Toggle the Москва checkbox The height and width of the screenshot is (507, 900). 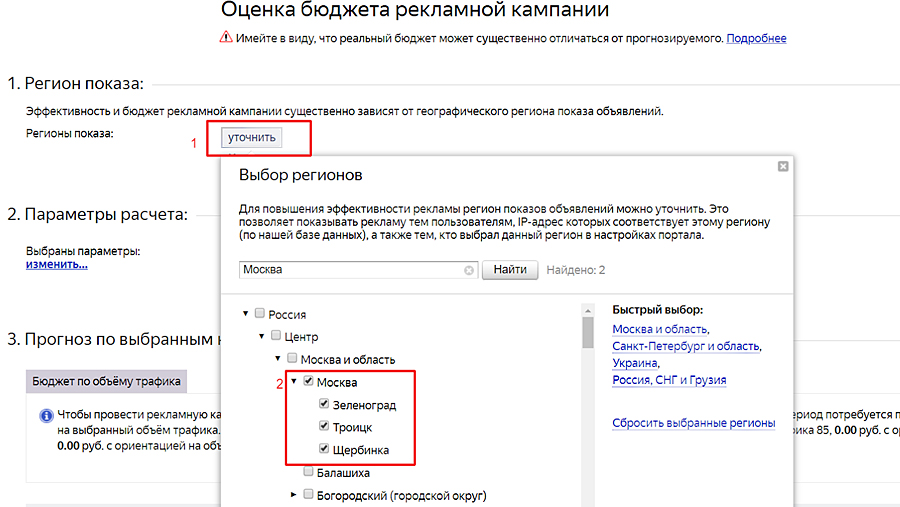(x=308, y=382)
